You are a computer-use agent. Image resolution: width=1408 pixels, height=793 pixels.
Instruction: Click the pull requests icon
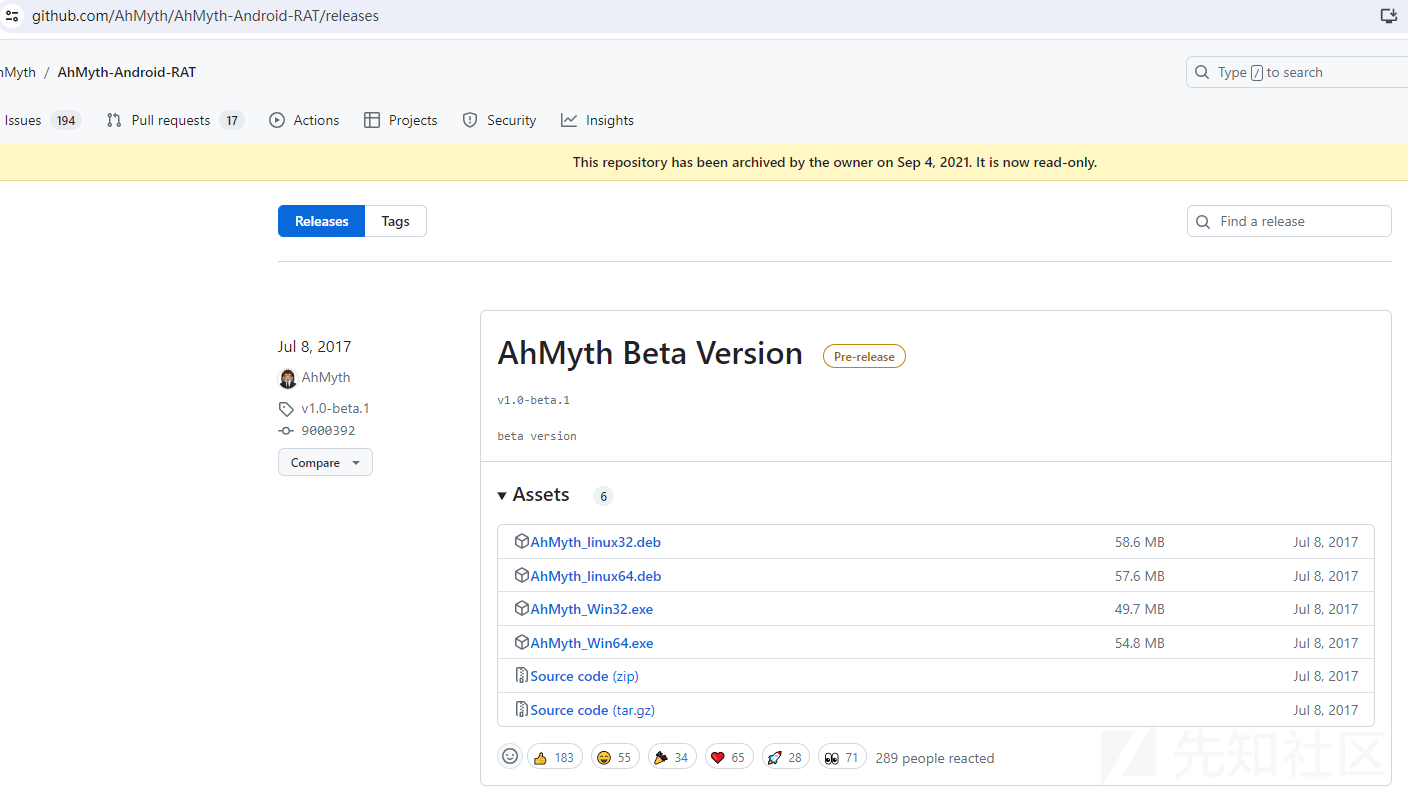114,120
